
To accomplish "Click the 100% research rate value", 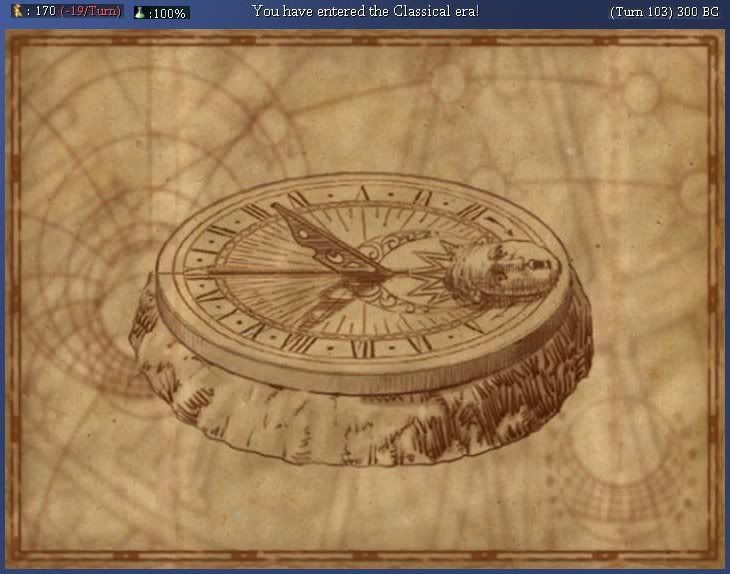I will (170, 13).
